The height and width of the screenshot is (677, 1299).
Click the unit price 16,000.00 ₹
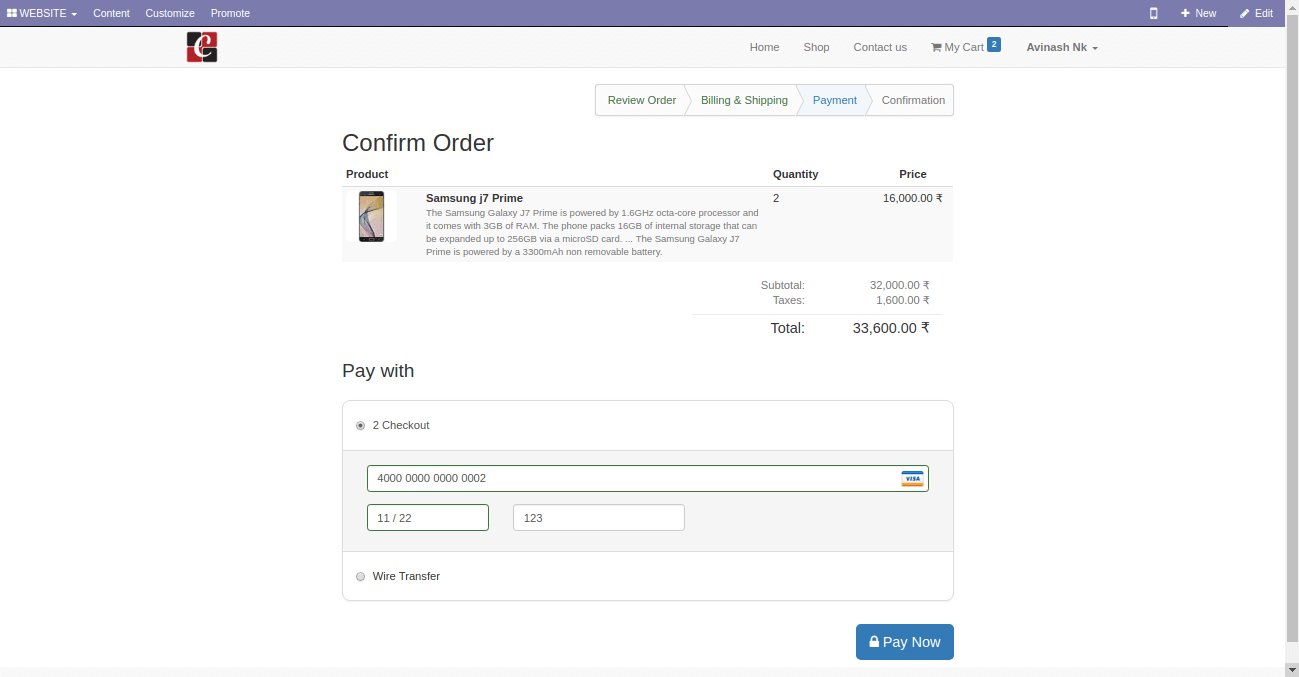912,198
